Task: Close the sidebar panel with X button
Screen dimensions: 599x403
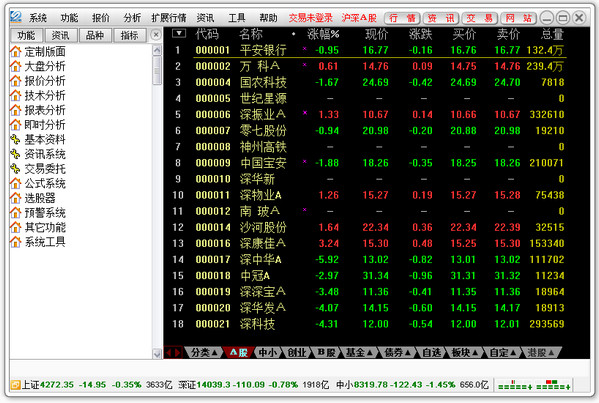Action: tap(156, 35)
